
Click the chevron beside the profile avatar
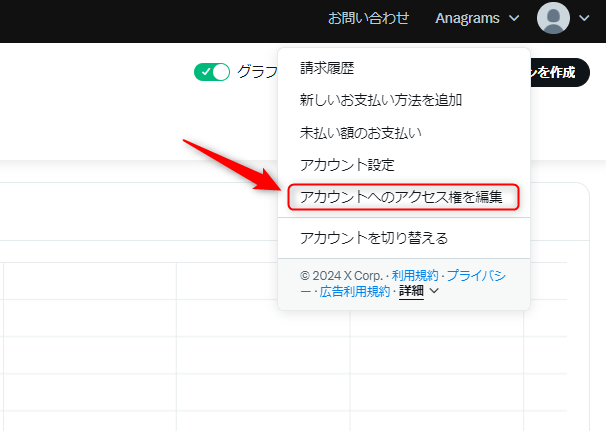[584, 18]
